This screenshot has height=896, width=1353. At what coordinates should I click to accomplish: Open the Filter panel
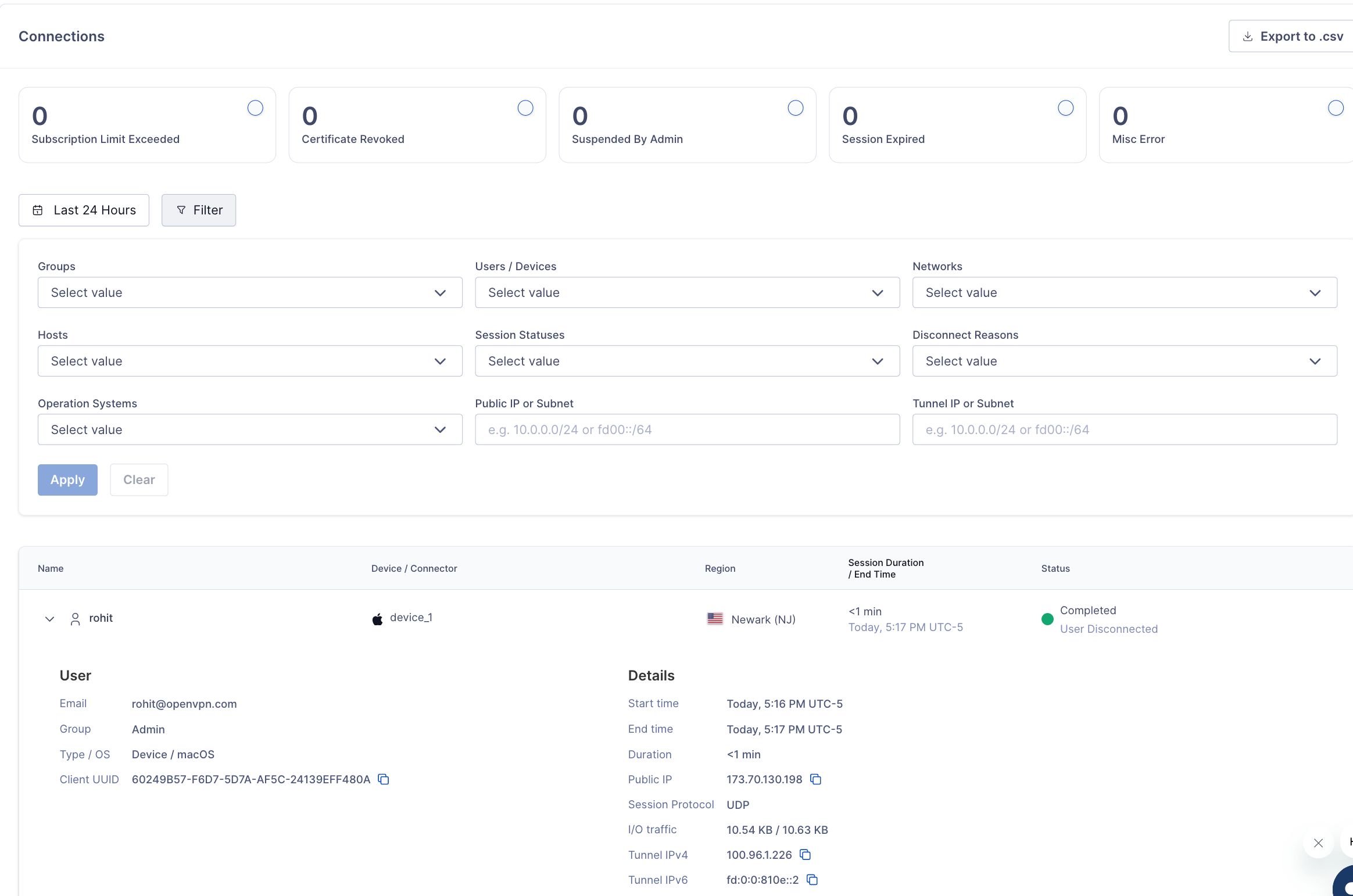[198, 210]
